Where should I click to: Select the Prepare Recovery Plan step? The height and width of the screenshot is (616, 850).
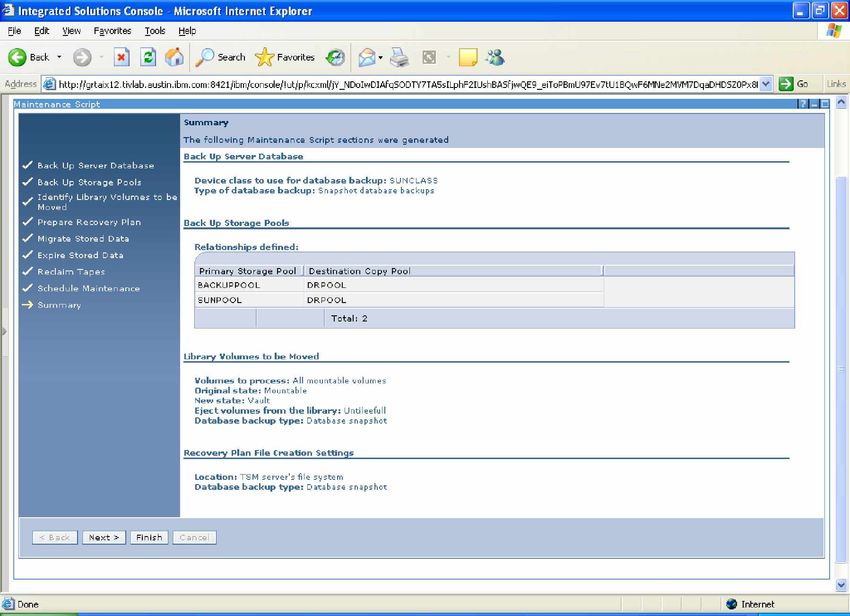(89, 222)
